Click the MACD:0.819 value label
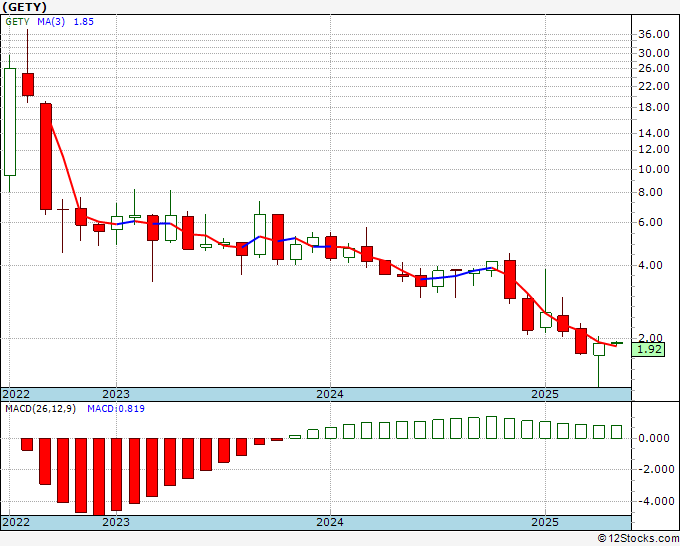 coord(116,409)
